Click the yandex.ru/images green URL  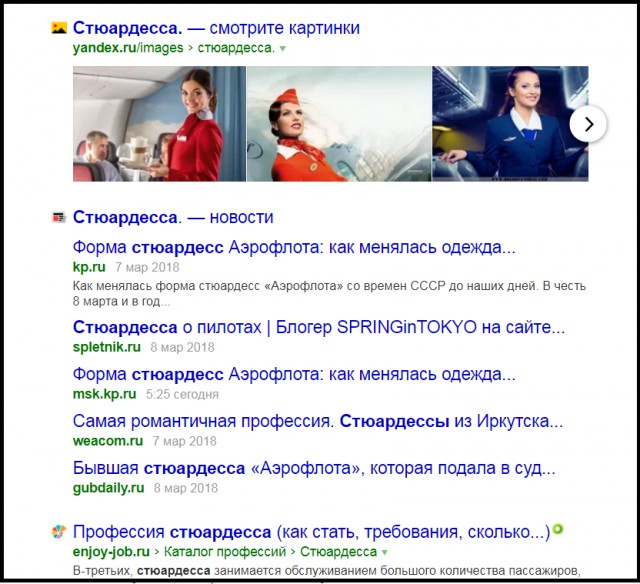tap(128, 48)
